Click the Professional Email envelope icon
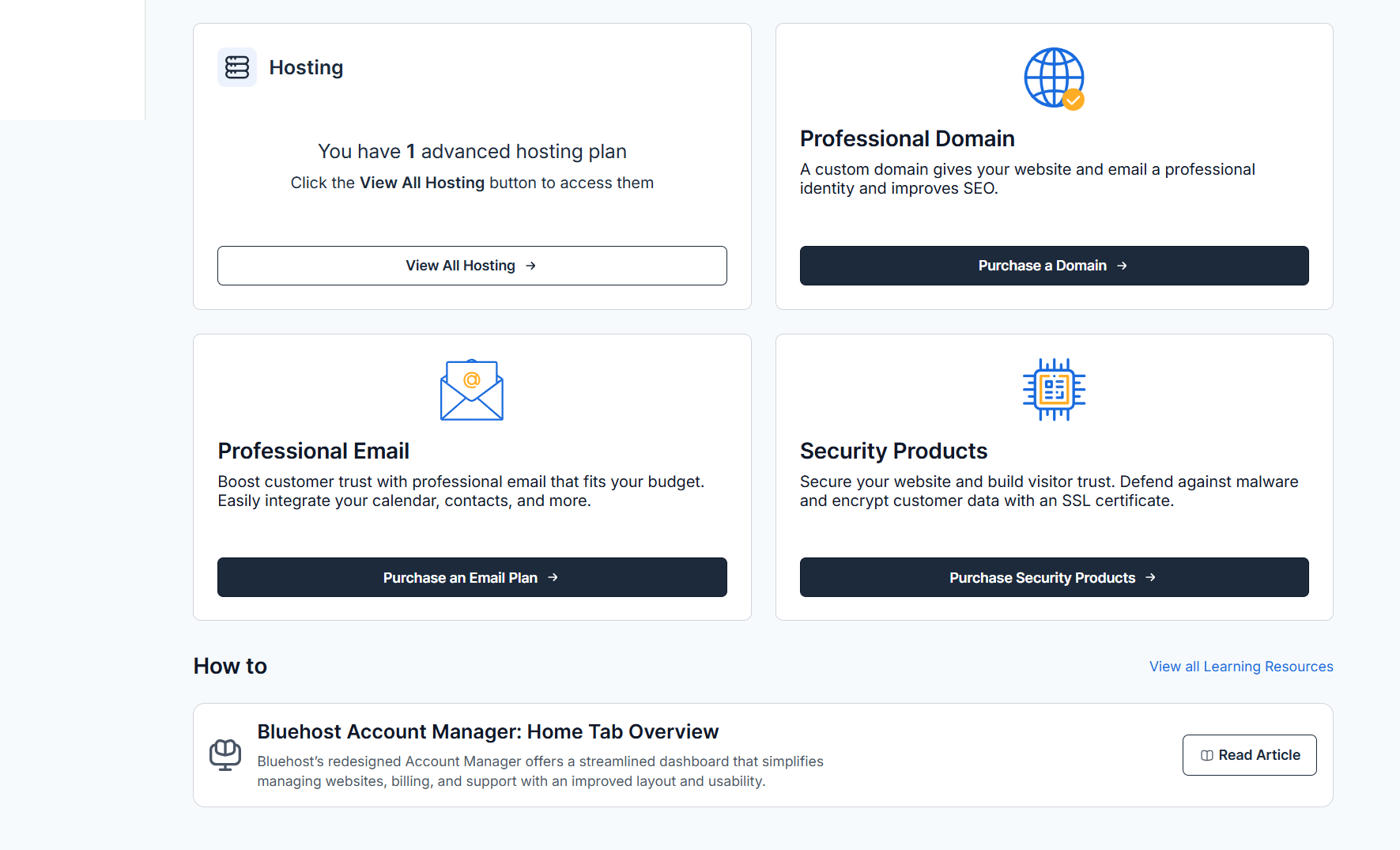The image size is (1400, 850). 472,390
